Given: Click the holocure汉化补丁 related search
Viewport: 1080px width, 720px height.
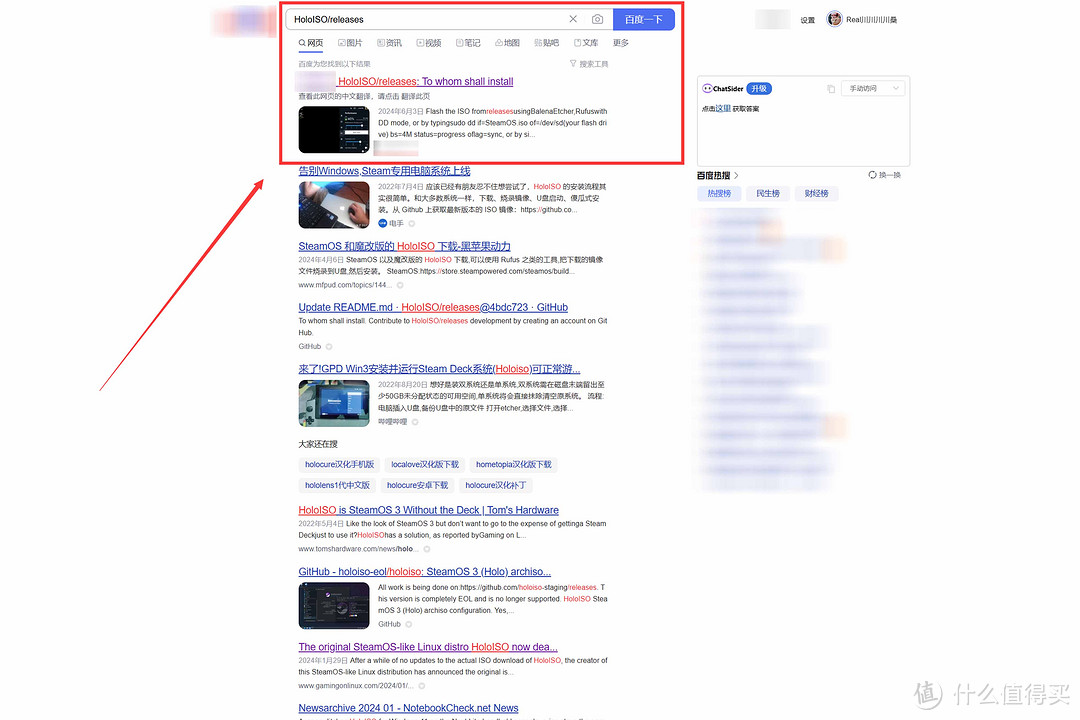Looking at the screenshot, I should tap(494, 485).
